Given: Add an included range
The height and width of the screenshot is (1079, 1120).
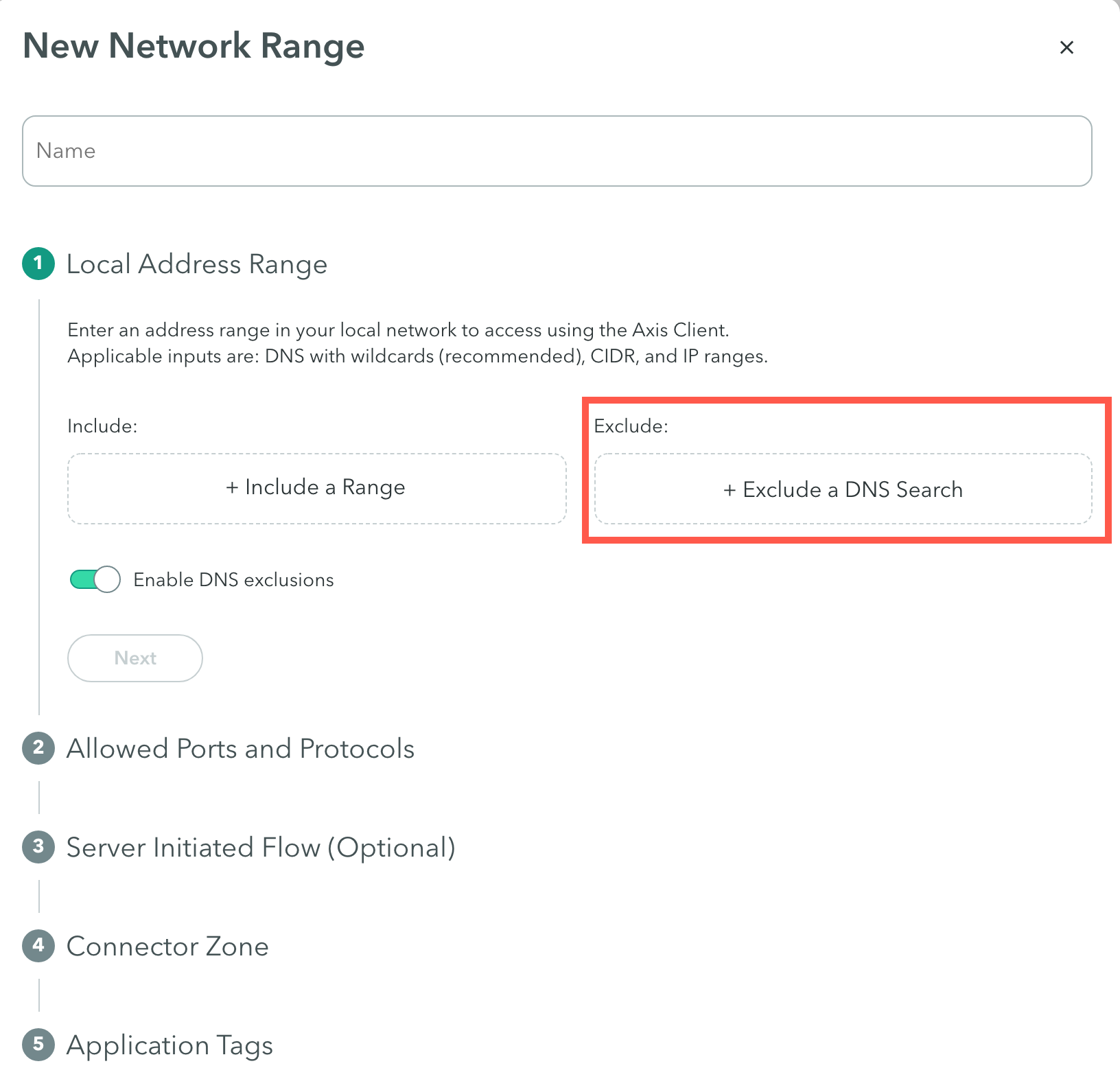Looking at the screenshot, I should click(x=316, y=488).
